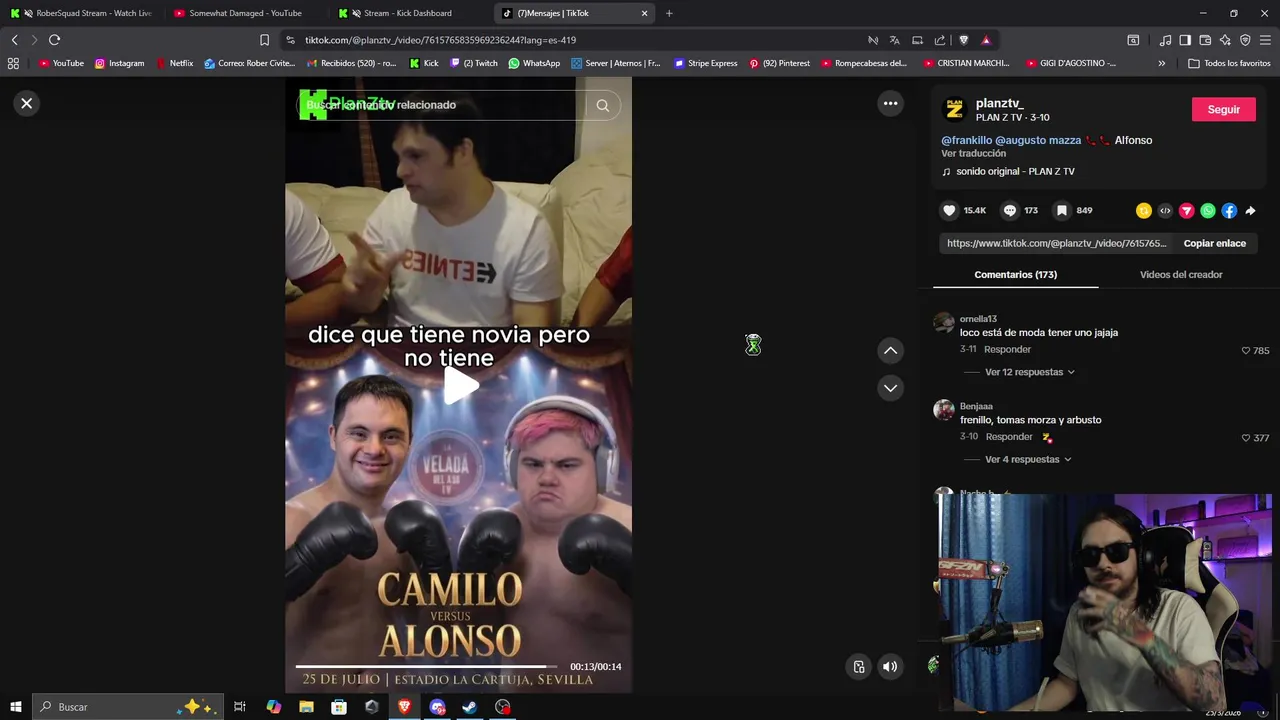Click the share page icon in address bar
The height and width of the screenshot is (720, 1280).
pos(940,40)
